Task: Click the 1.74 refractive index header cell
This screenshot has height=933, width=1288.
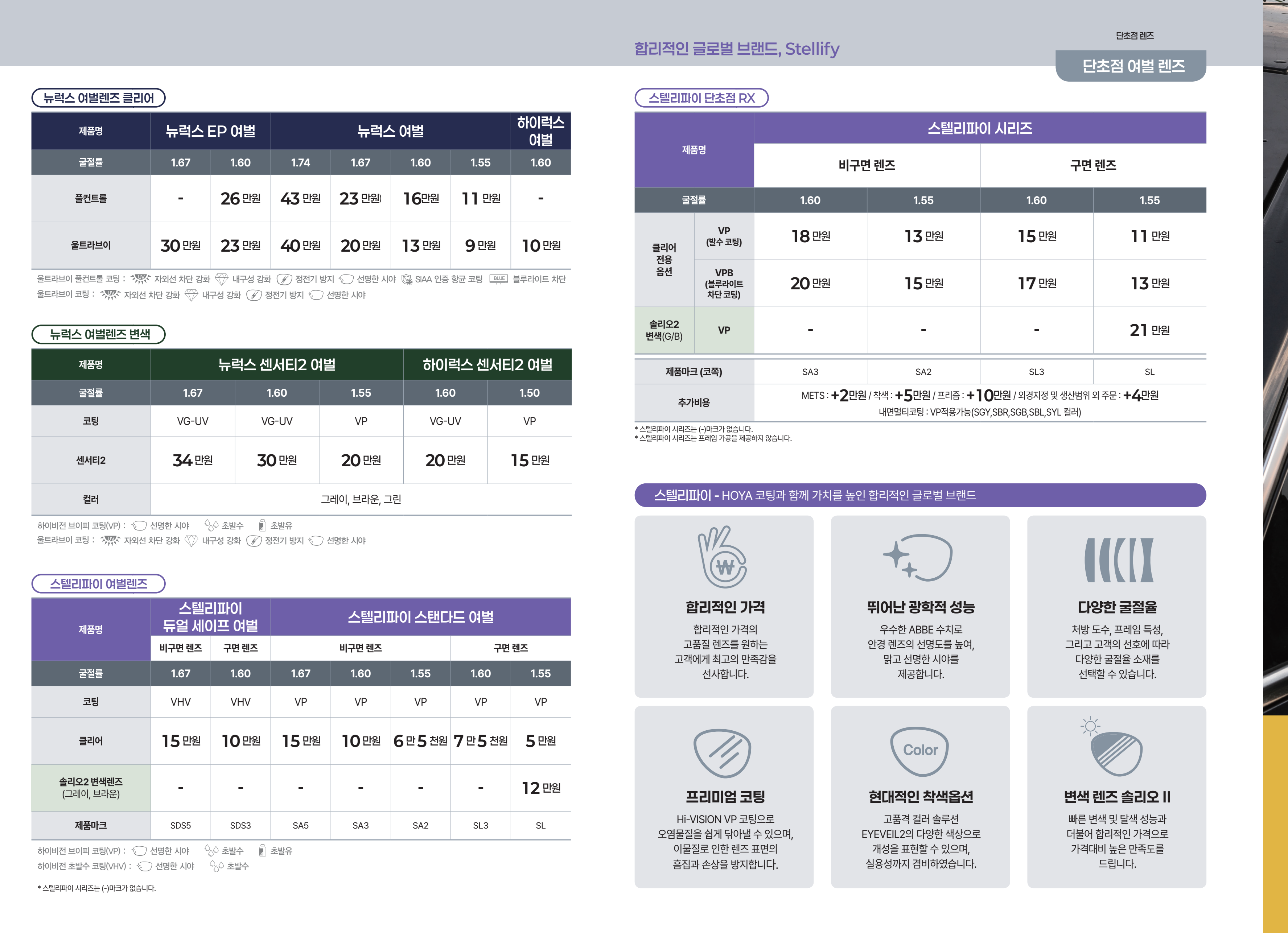Action: click(300, 162)
